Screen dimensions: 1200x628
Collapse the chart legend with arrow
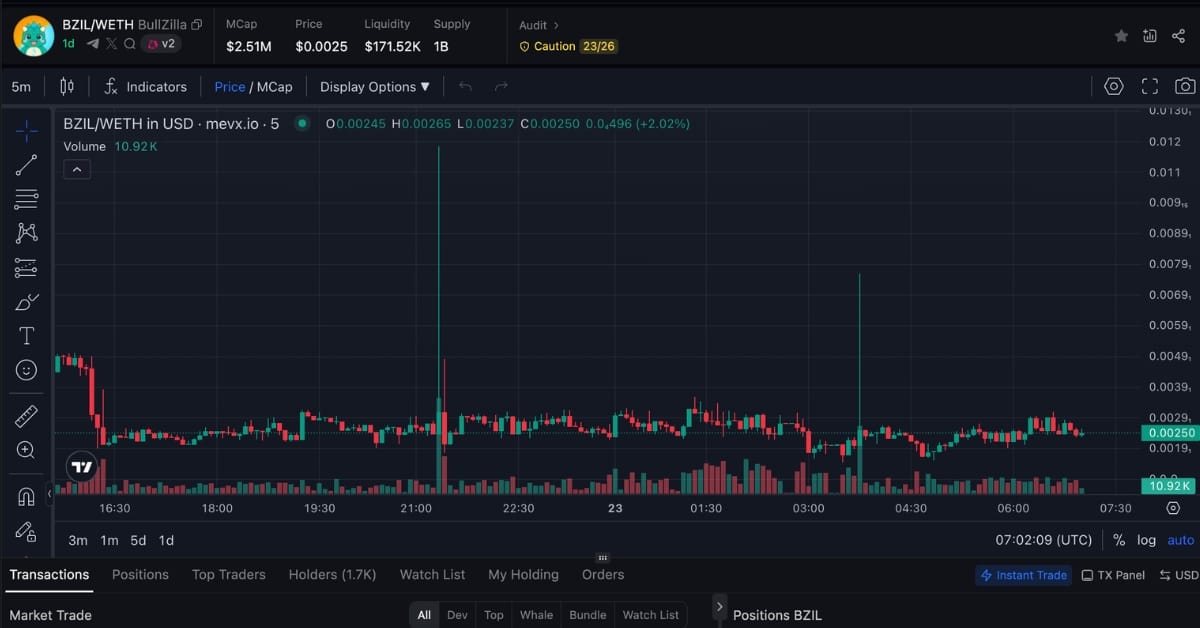(x=76, y=170)
